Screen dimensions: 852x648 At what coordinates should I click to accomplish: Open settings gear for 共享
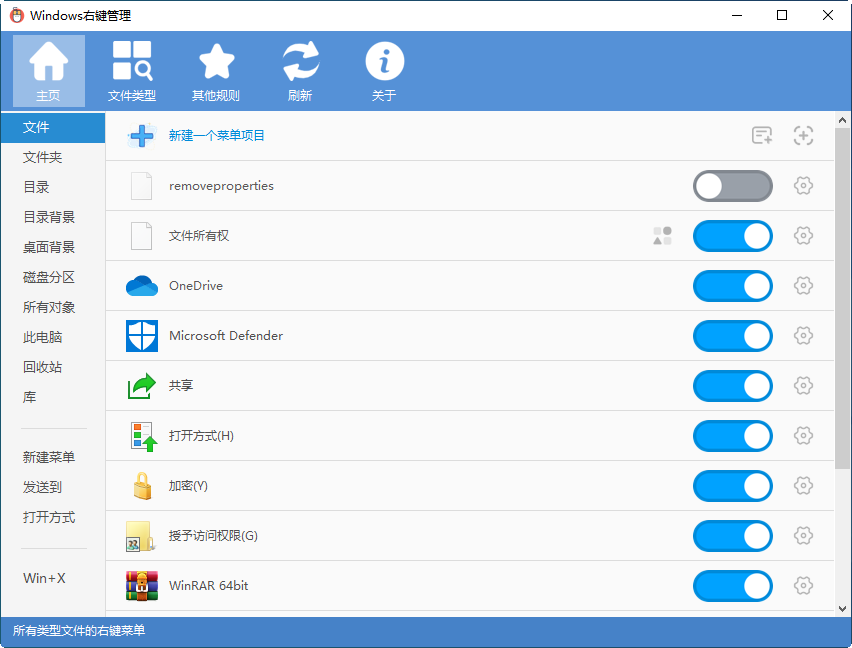pyautogui.click(x=803, y=386)
